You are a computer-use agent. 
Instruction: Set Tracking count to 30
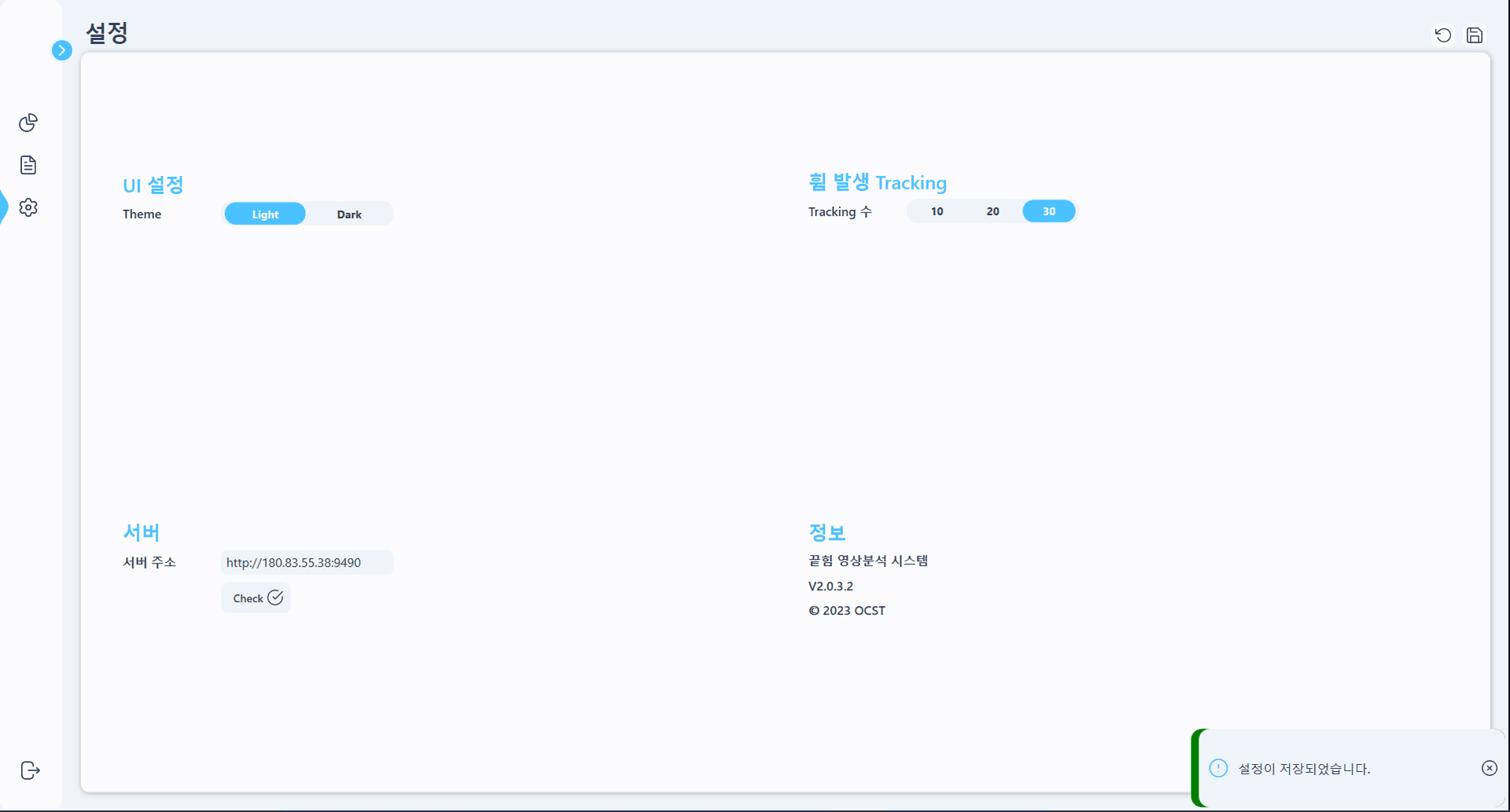coord(1048,211)
